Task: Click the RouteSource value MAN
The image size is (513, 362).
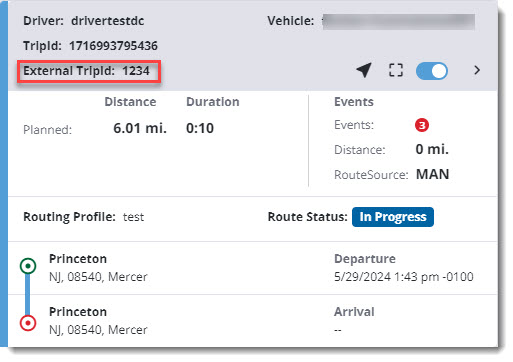Action: (433, 174)
